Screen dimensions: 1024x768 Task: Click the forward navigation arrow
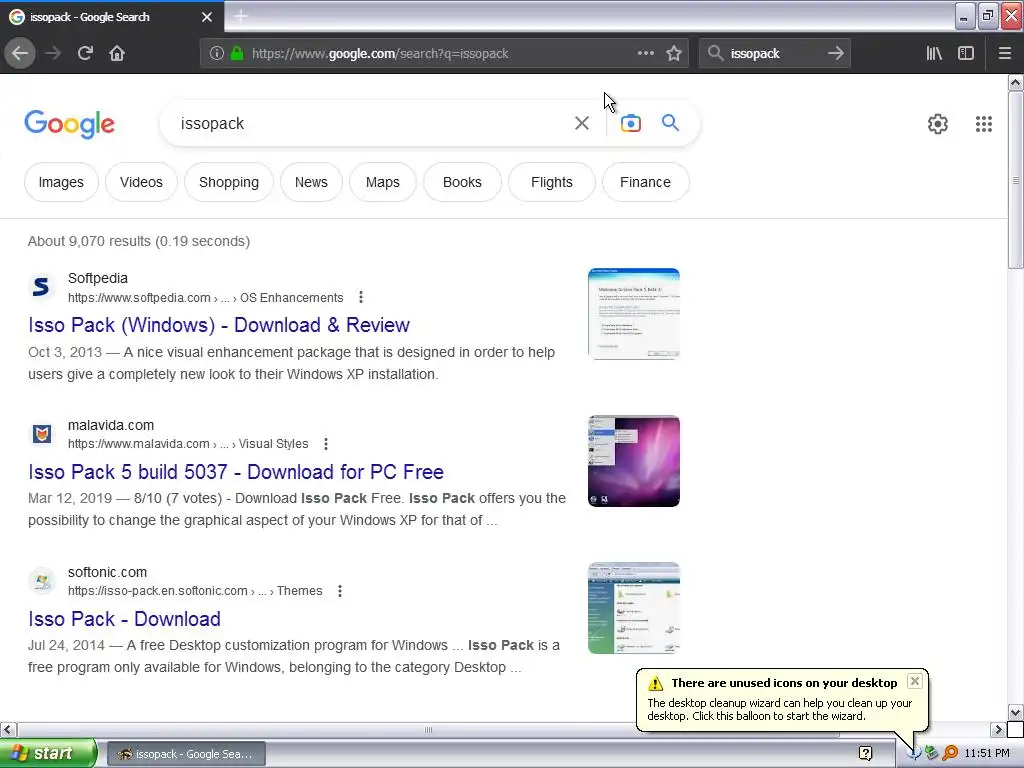click(53, 54)
